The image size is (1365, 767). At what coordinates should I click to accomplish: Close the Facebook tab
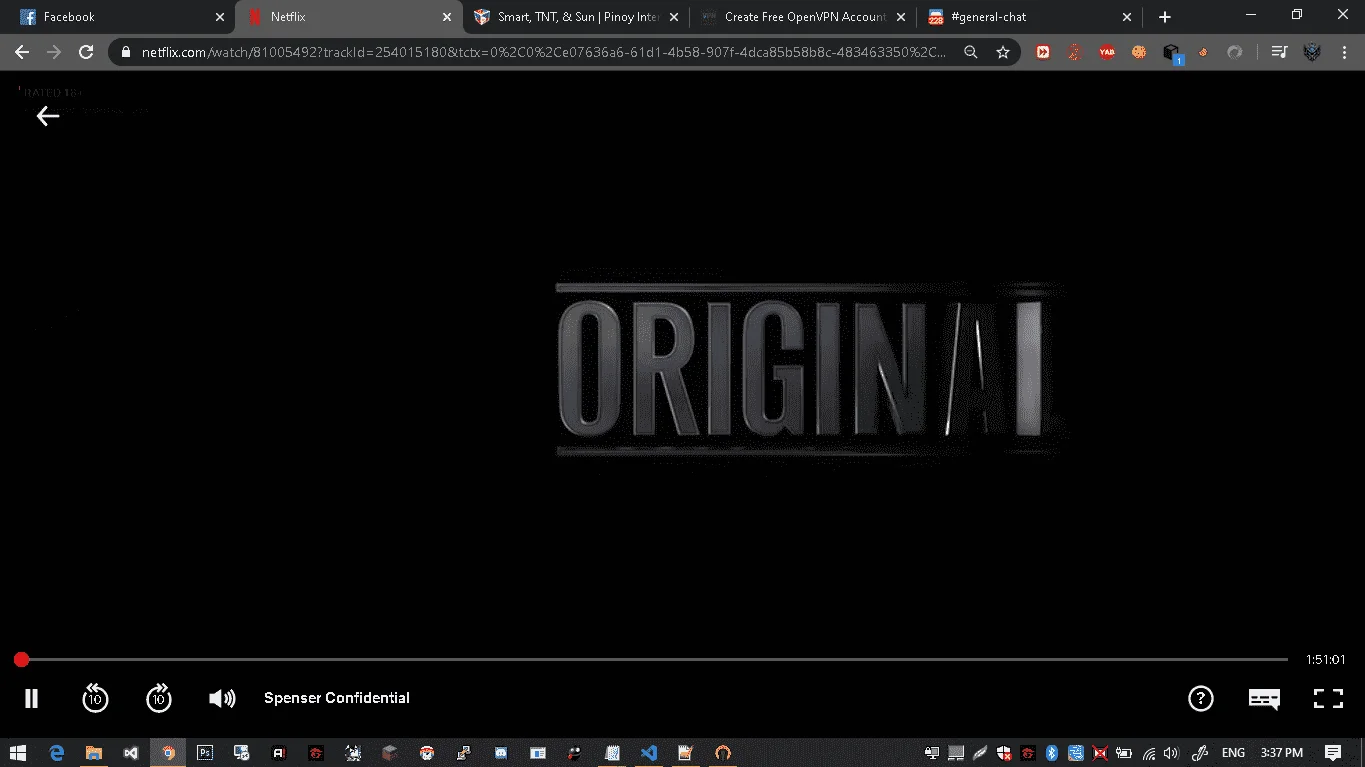220,17
